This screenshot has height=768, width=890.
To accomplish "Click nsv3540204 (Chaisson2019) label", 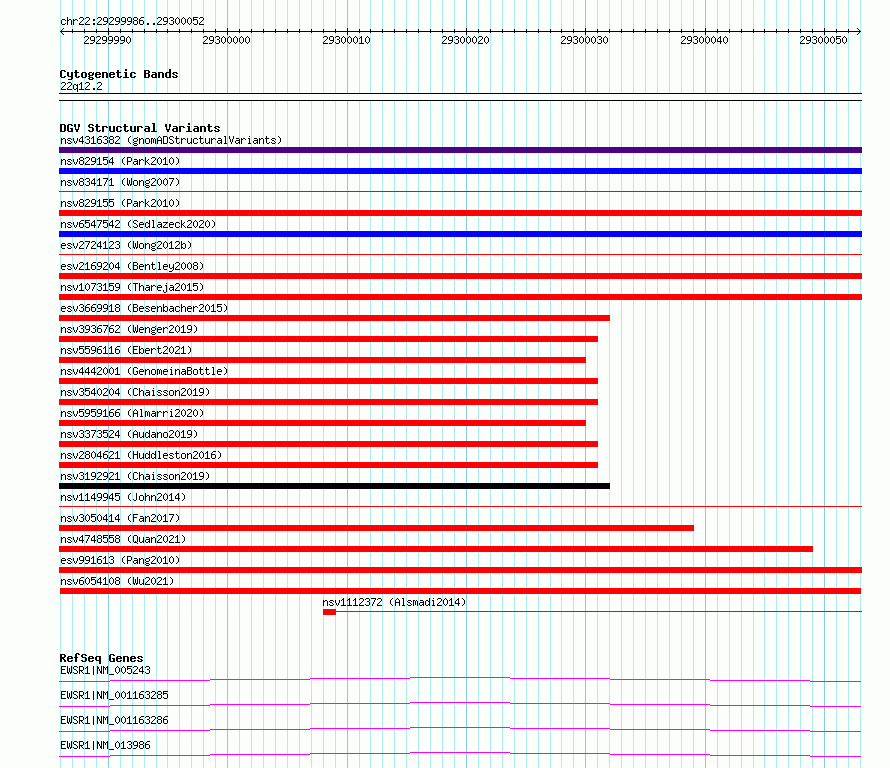I will pos(135,392).
